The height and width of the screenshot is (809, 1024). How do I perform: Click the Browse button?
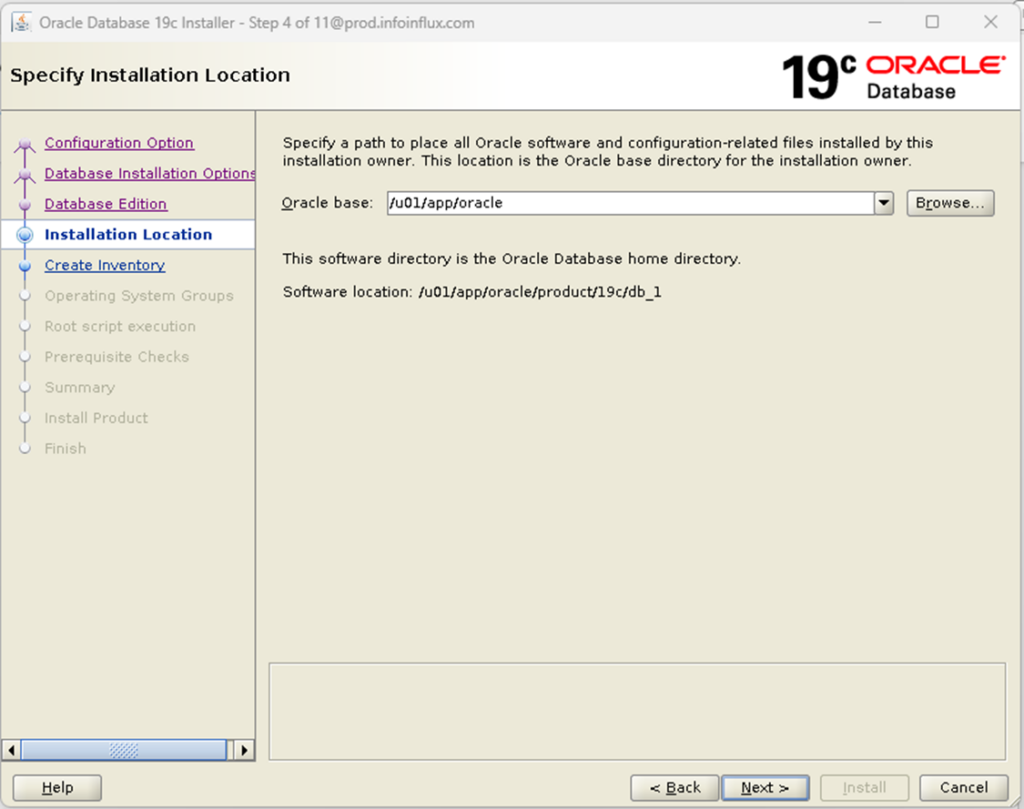tap(950, 203)
